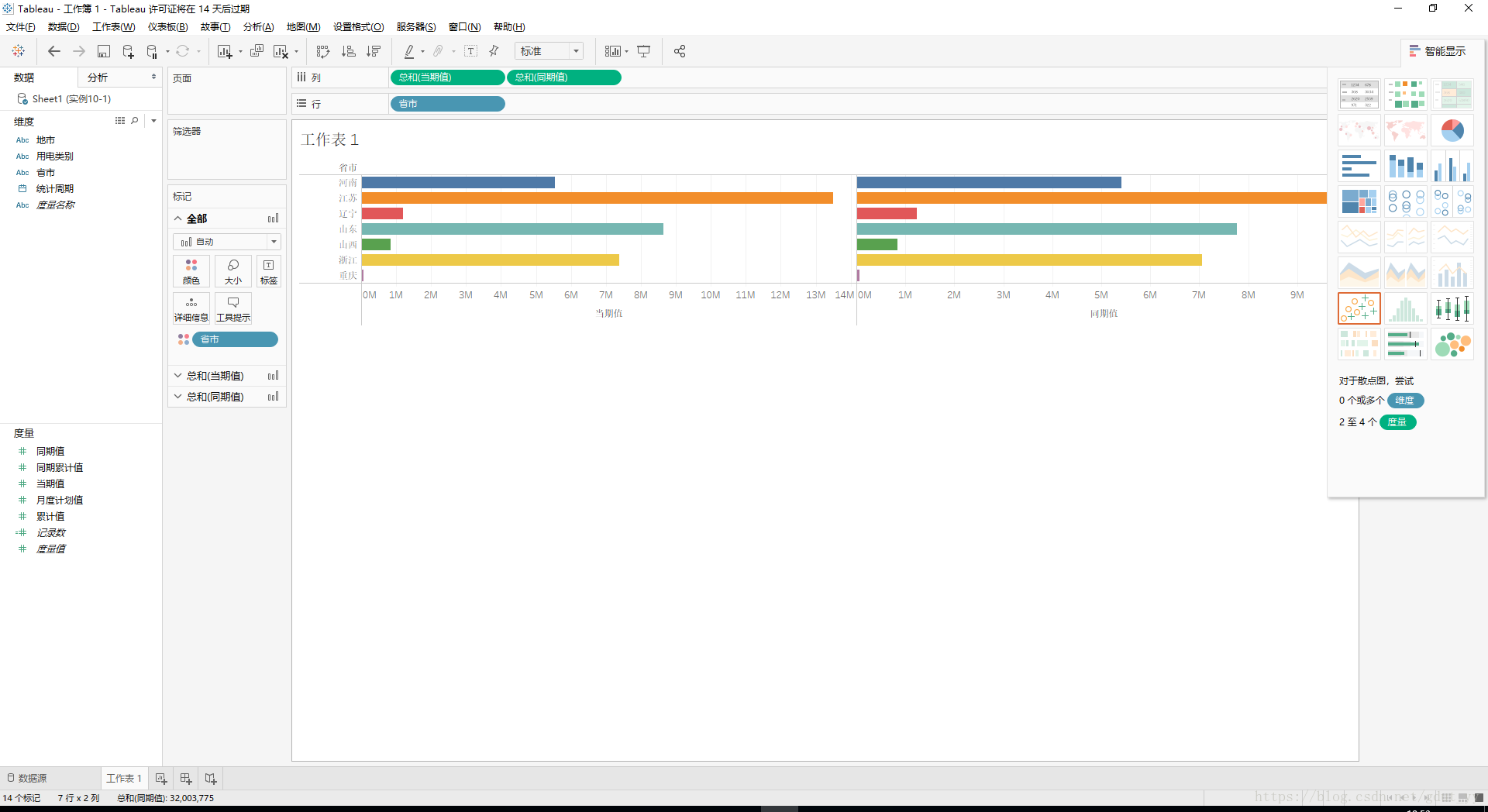Open the 文件(F) menu
Image resolution: width=1488 pixels, height=812 pixels.
(21, 27)
